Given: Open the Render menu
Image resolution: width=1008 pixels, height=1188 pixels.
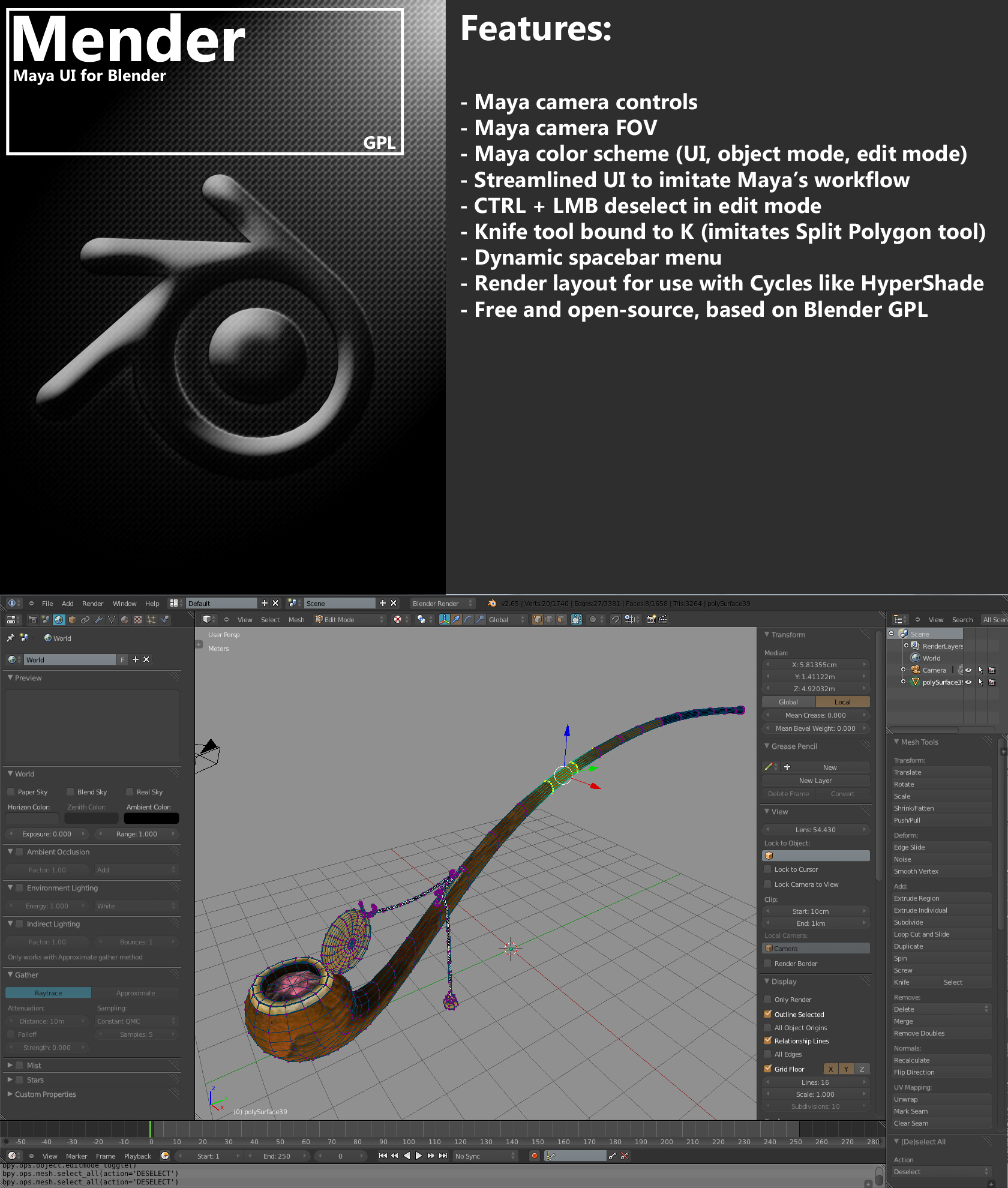Looking at the screenshot, I should [92, 604].
